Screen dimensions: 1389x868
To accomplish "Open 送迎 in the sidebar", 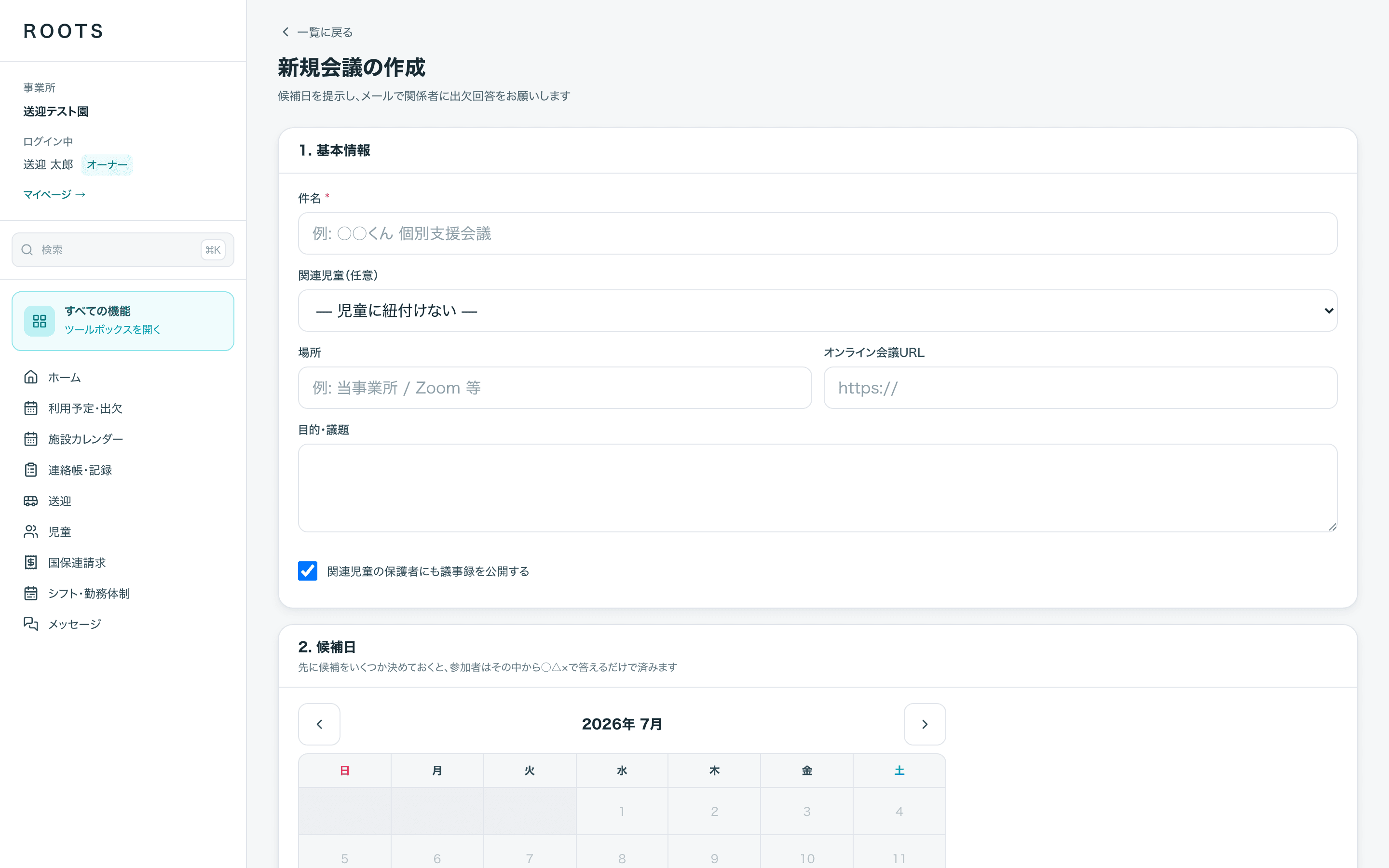I will [x=123, y=501].
